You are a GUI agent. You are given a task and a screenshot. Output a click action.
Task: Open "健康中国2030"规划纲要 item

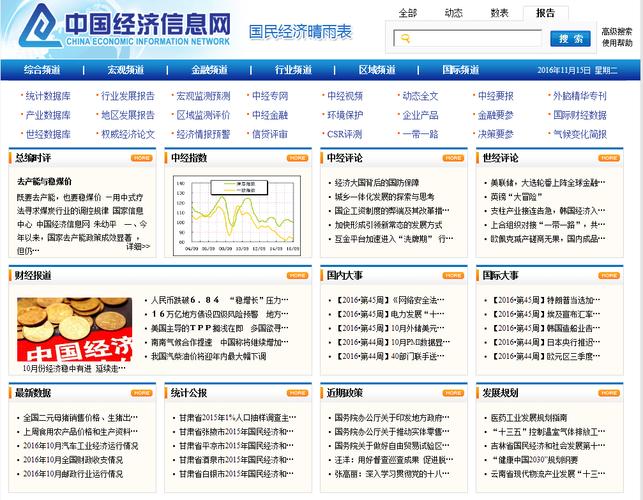(535, 460)
